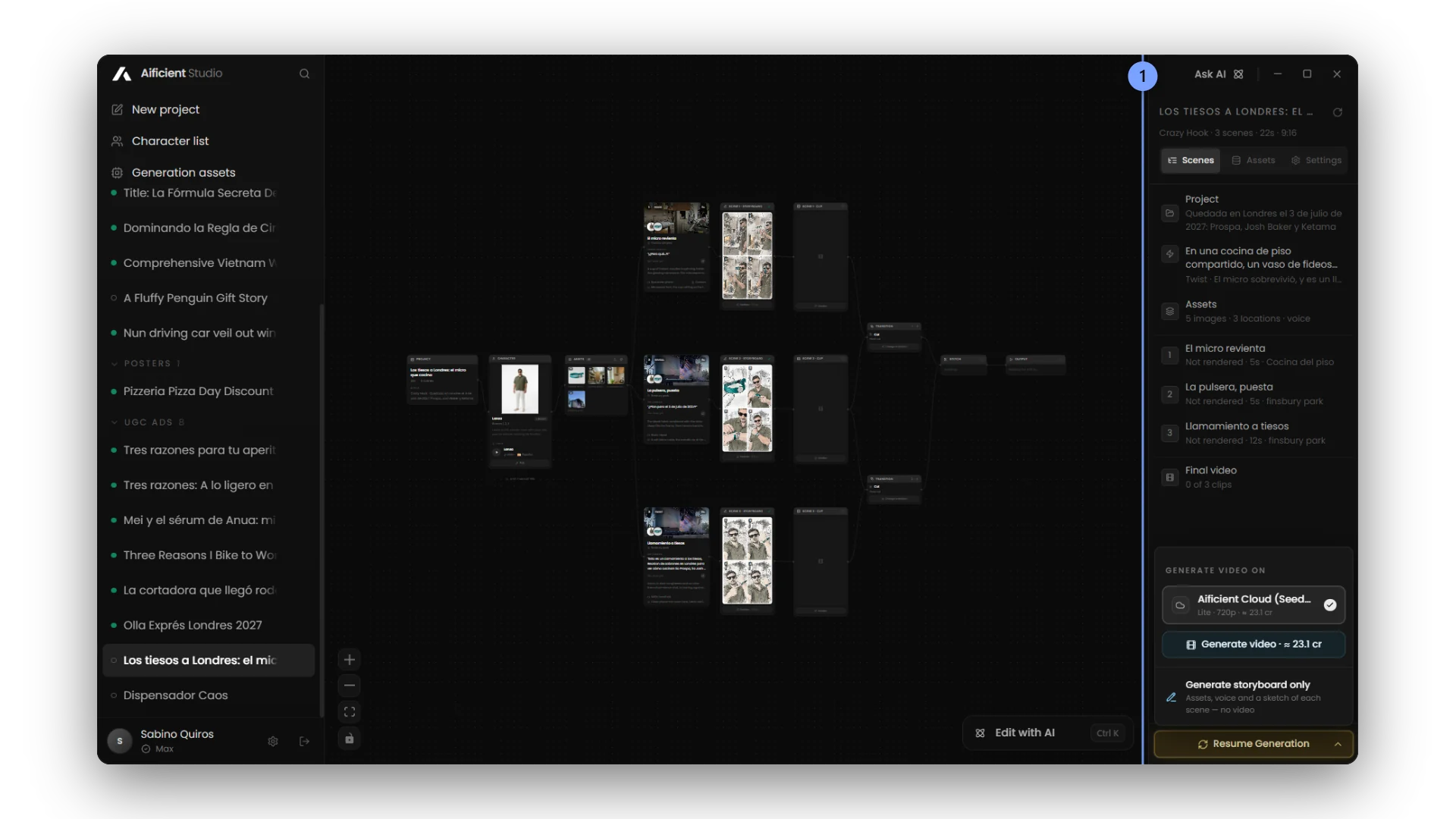Select scene El micro revienta
1456x819 pixels.
click(x=1254, y=354)
